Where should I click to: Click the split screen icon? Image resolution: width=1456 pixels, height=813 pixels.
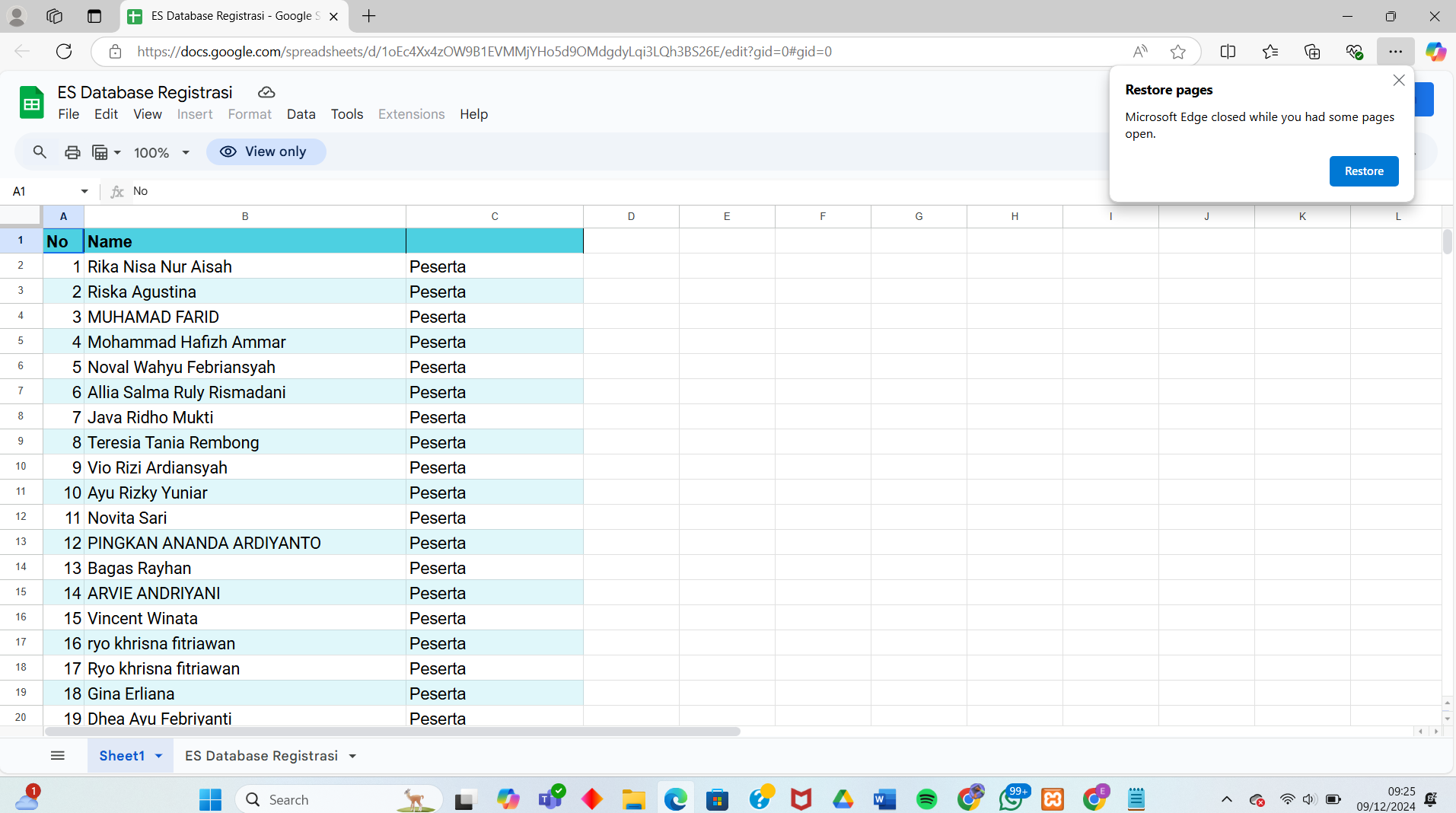coord(1228,52)
